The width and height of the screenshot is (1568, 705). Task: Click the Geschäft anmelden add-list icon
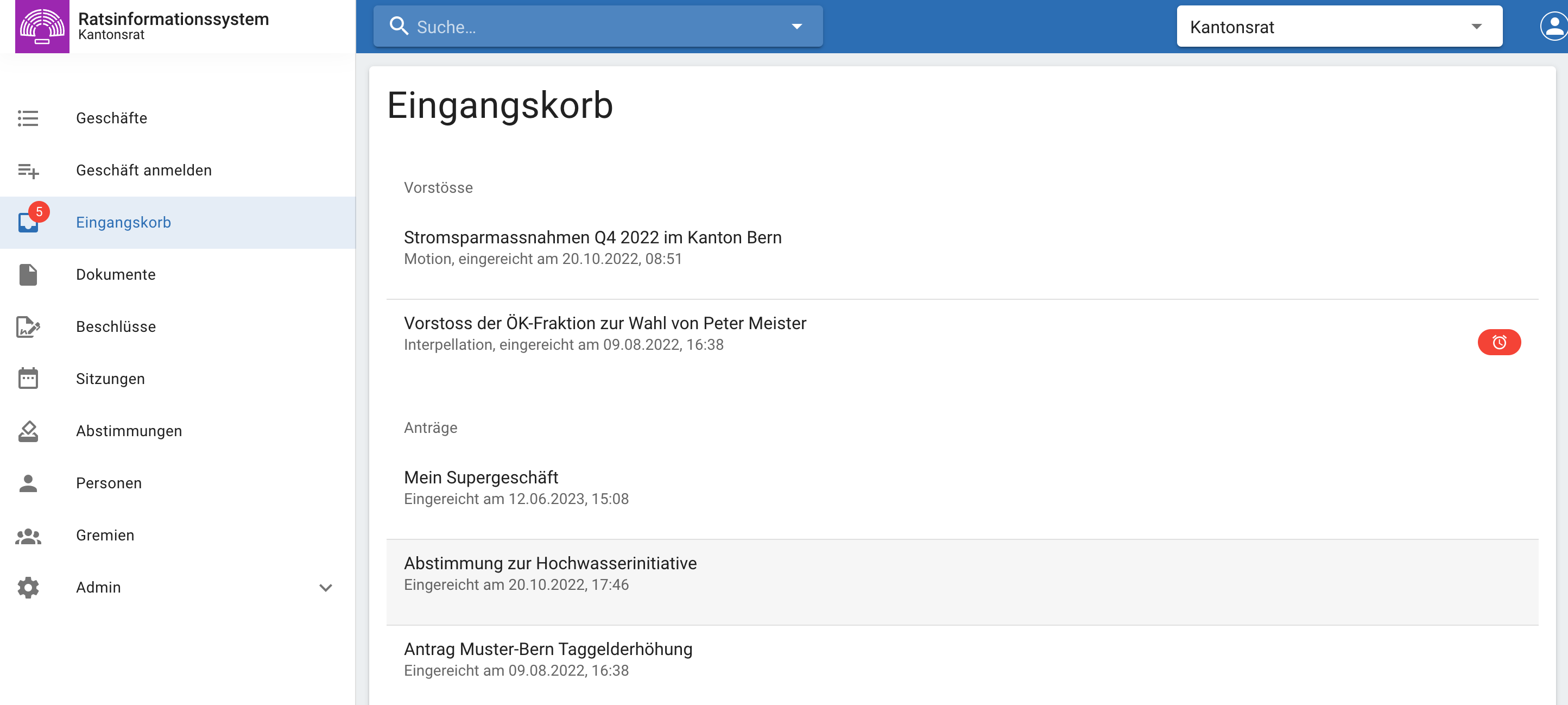click(x=28, y=171)
